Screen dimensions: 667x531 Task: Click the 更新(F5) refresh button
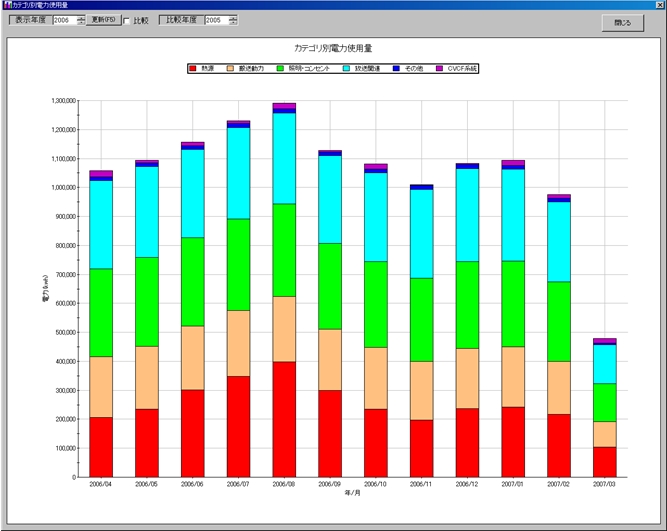tap(103, 20)
